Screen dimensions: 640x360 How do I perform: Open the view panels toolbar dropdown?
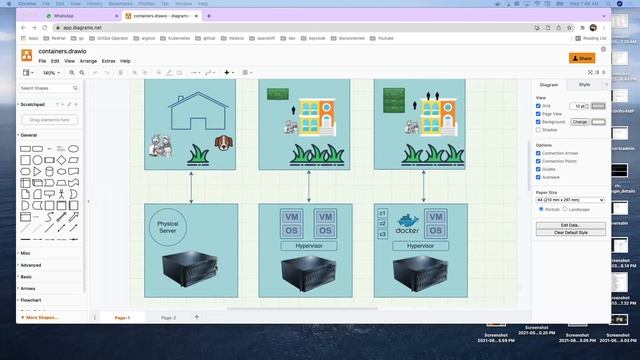click(x=28, y=73)
